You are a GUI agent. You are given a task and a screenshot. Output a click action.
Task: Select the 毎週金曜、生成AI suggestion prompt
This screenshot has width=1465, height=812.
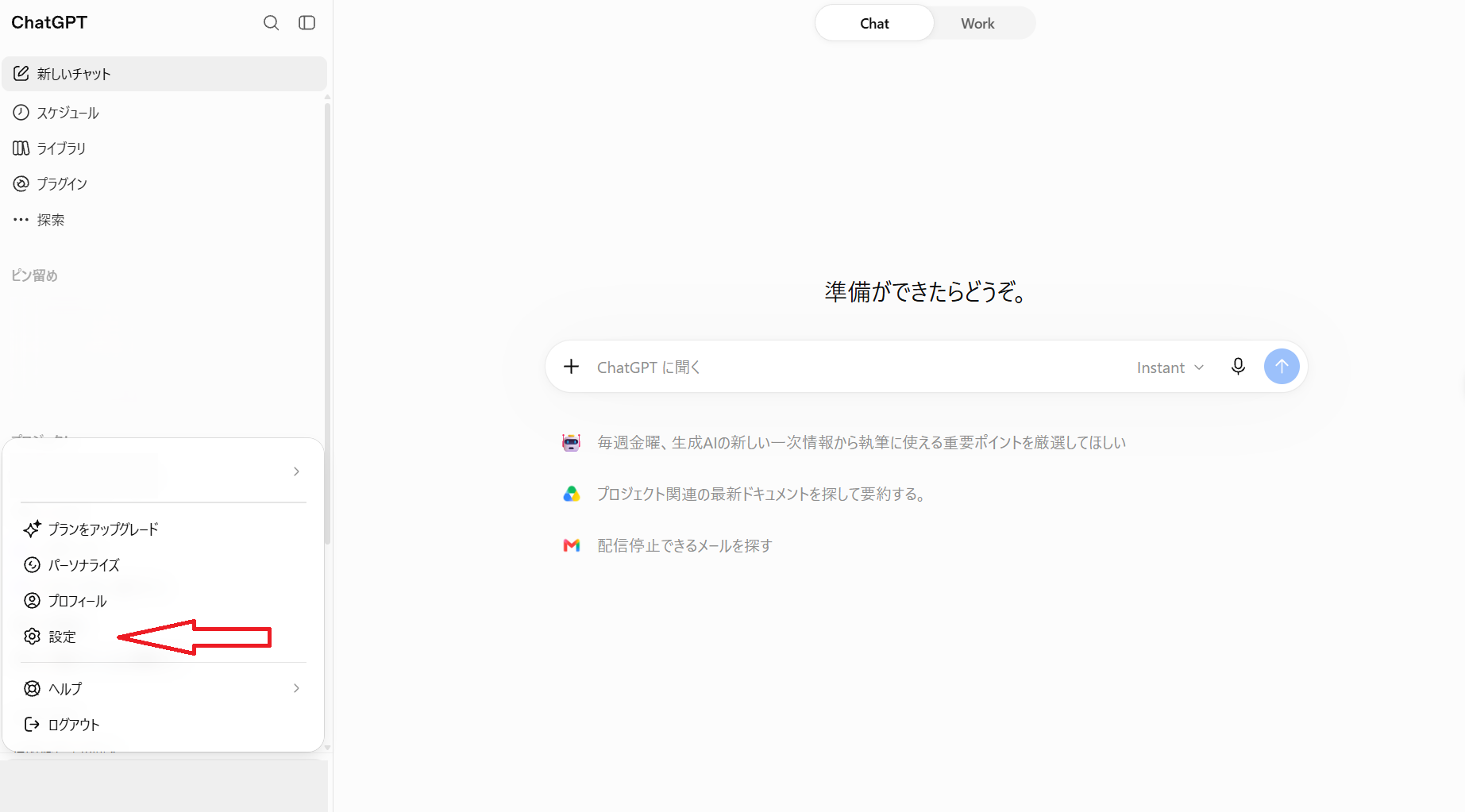click(x=862, y=443)
